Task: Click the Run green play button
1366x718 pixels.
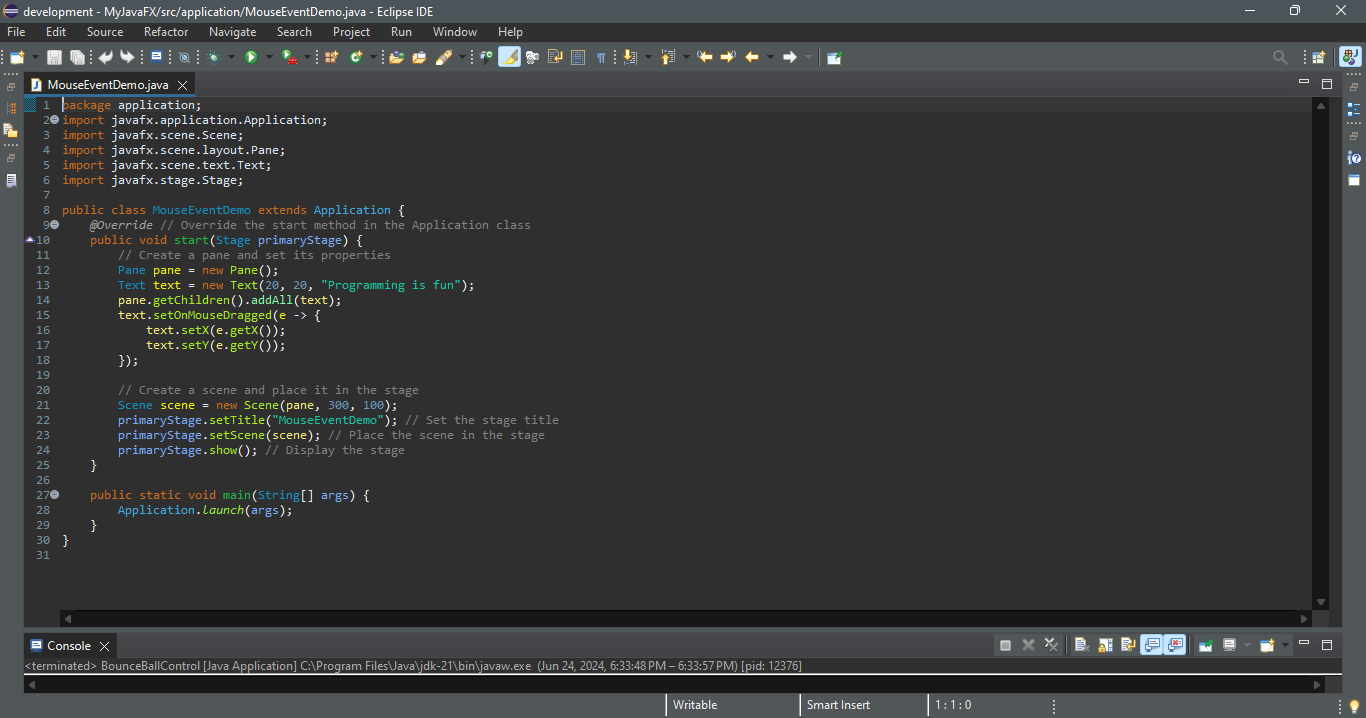Action: (x=251, y=57)
